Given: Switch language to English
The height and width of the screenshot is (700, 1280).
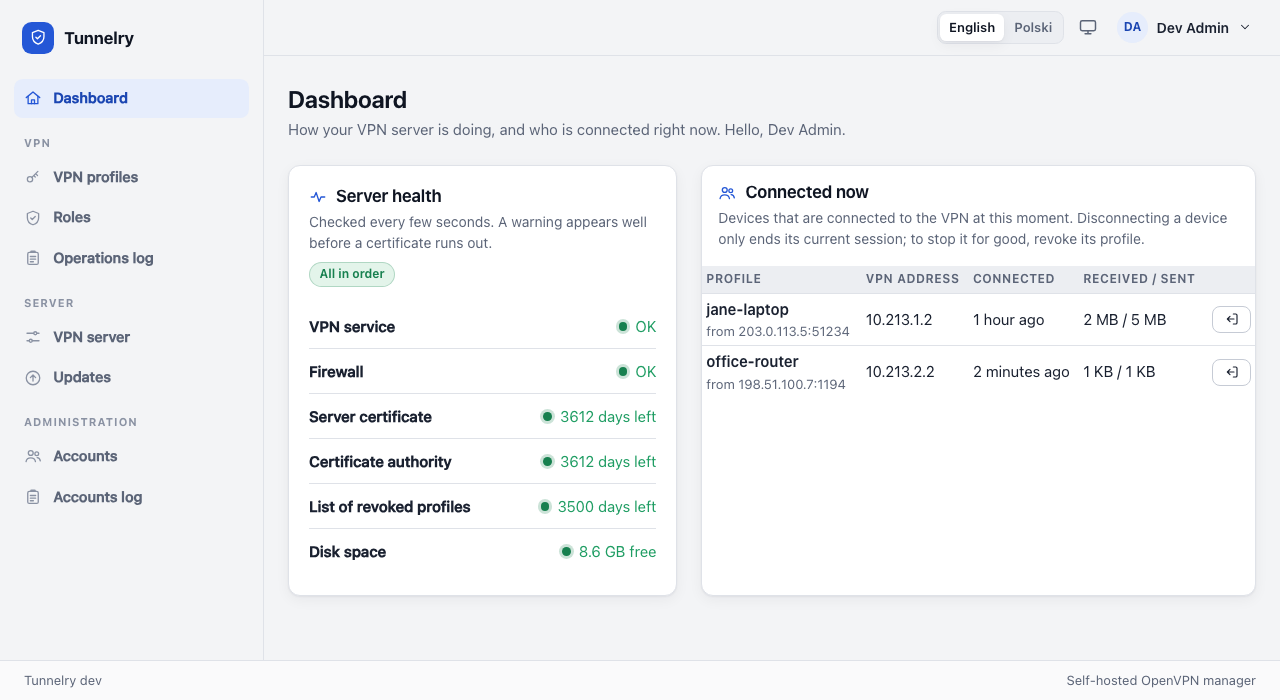Looking at the screenshot, I should click(x=972, y=28).
